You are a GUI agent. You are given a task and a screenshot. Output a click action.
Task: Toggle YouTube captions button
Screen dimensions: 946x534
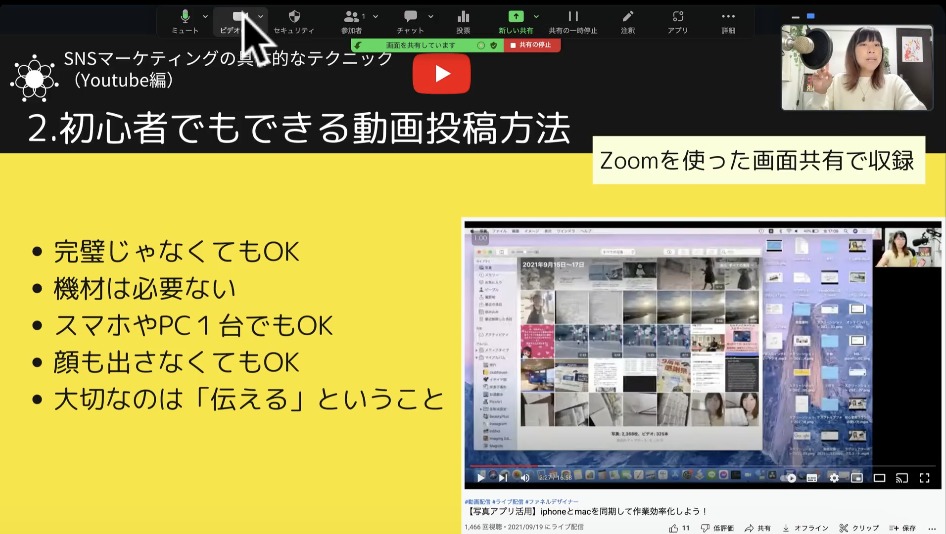click(812, 478)
